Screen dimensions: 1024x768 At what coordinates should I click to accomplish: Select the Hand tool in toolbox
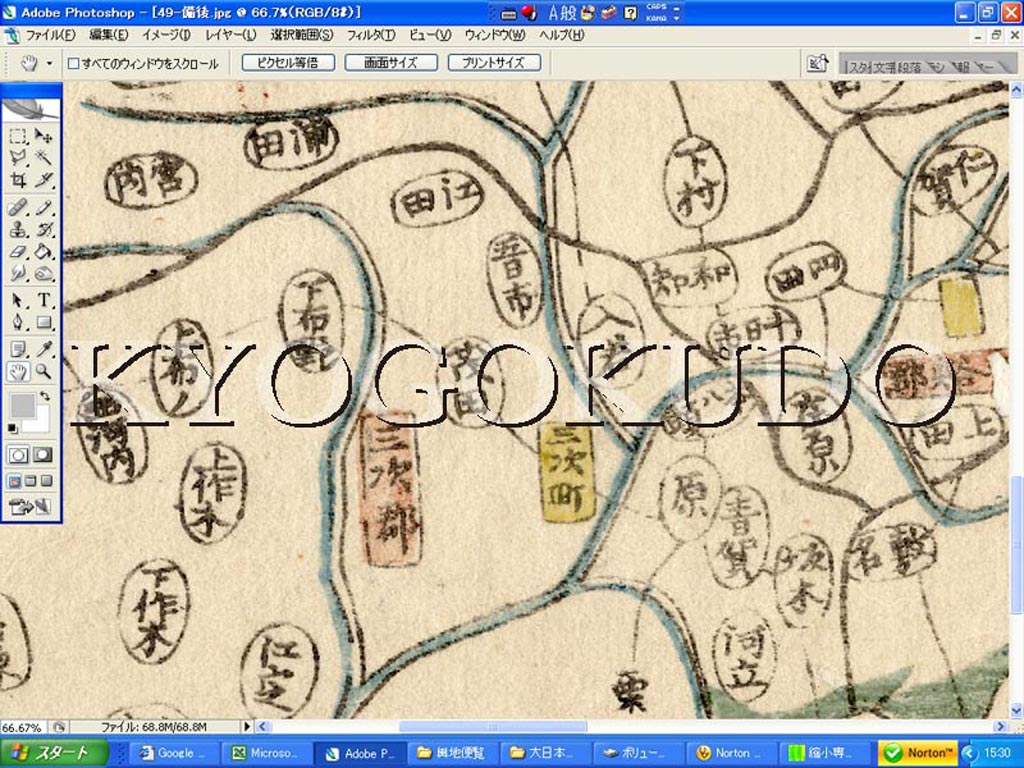pos(18,372)
